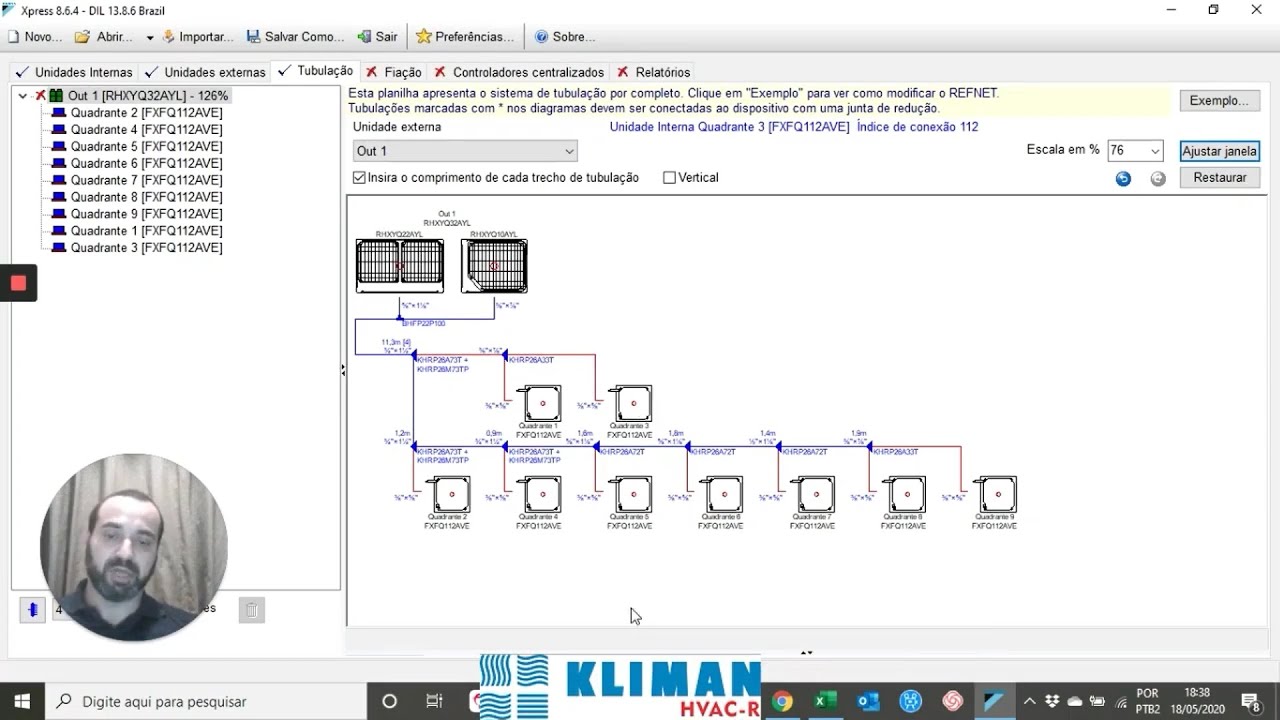
Task: Click Quadrante 6 cassette unit in piping diagram
Action: pyautogui.click(x=724, y=495)
